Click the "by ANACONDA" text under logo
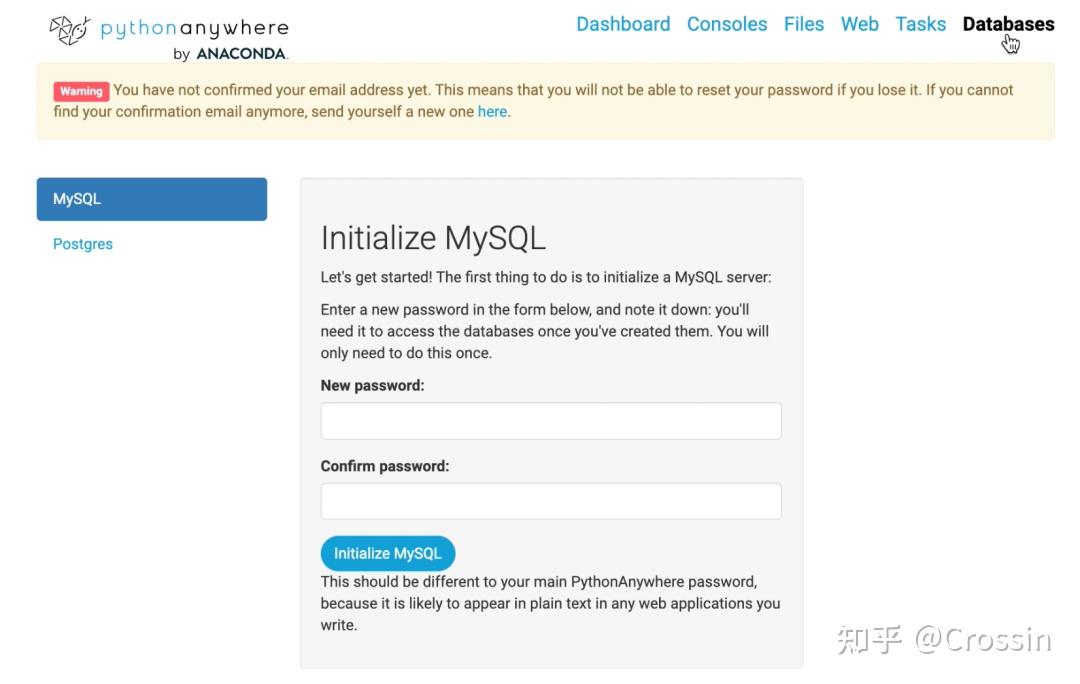Viewport: 1080px width, 684px height. [230, 54]
